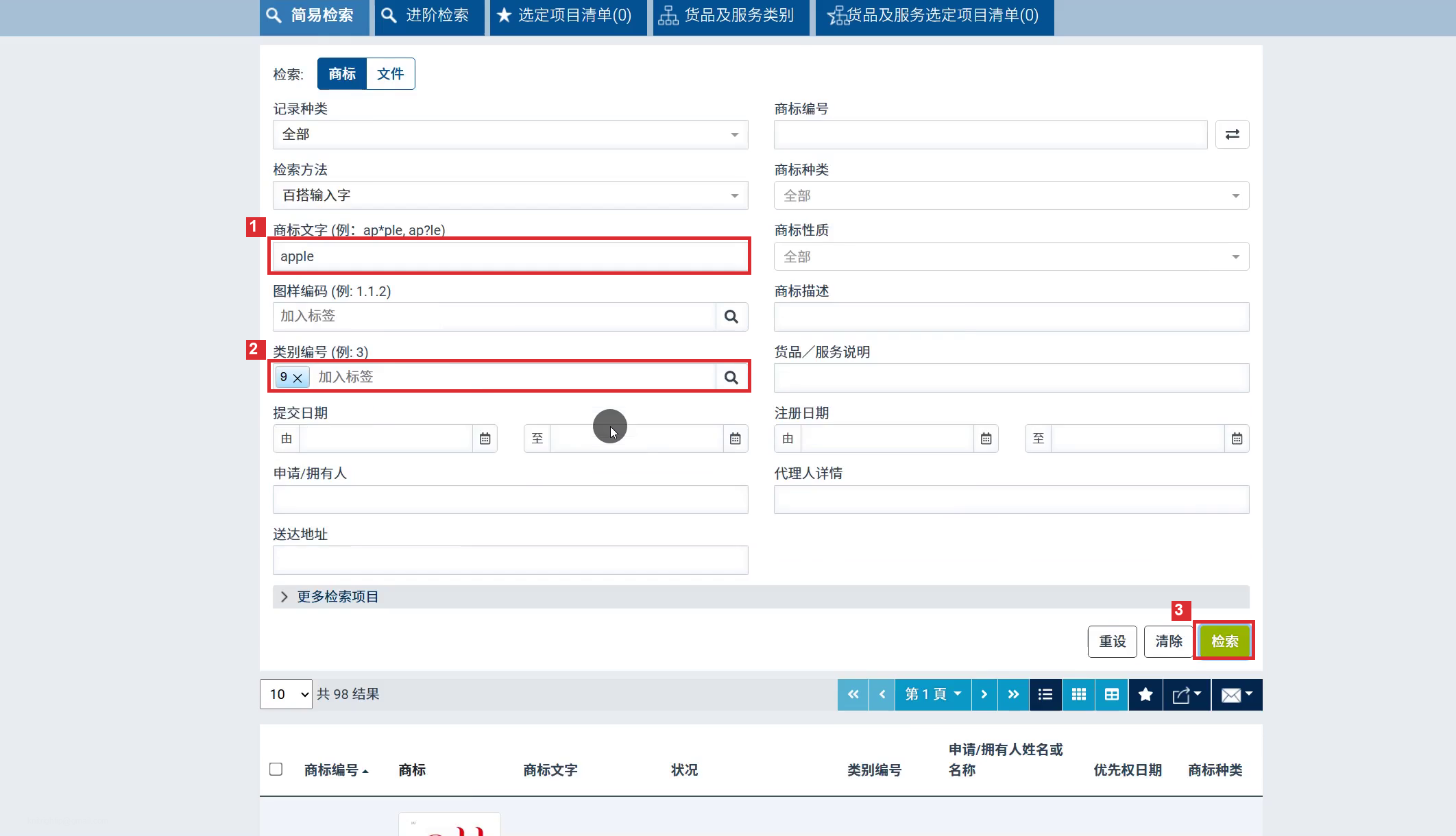The width and height of the screenshot is (1456, 836).
Task: Click 状况 column header
Action: click(x=684, y=770)
